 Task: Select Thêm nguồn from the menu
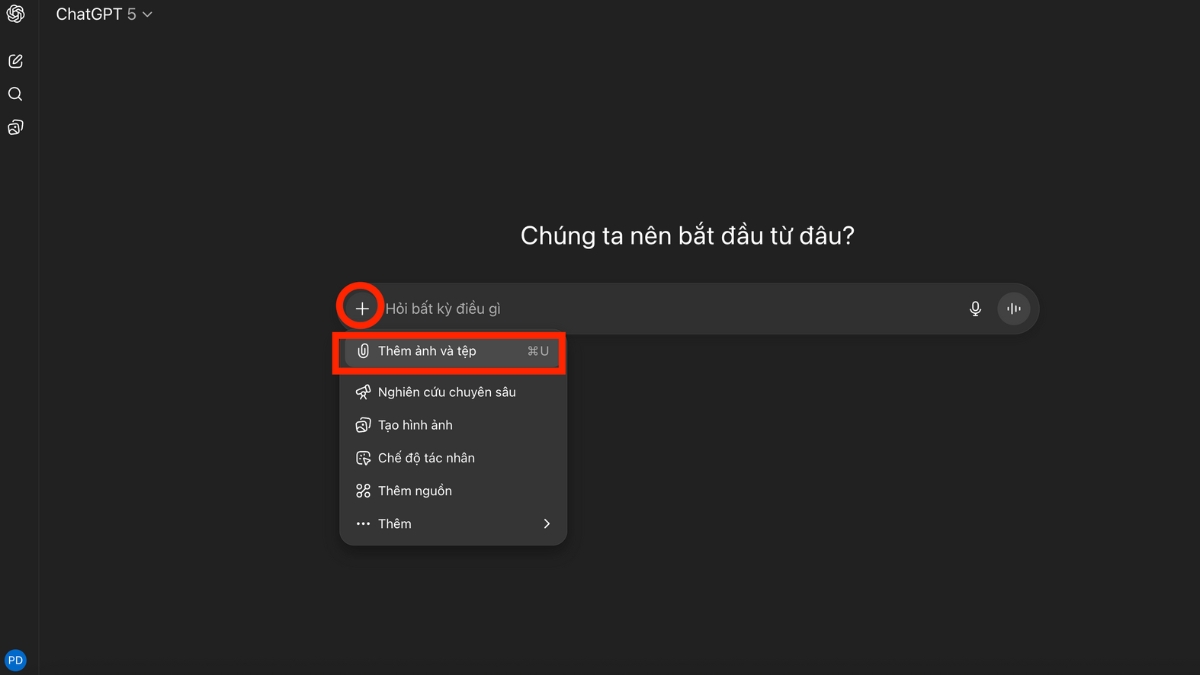(414, 490)
